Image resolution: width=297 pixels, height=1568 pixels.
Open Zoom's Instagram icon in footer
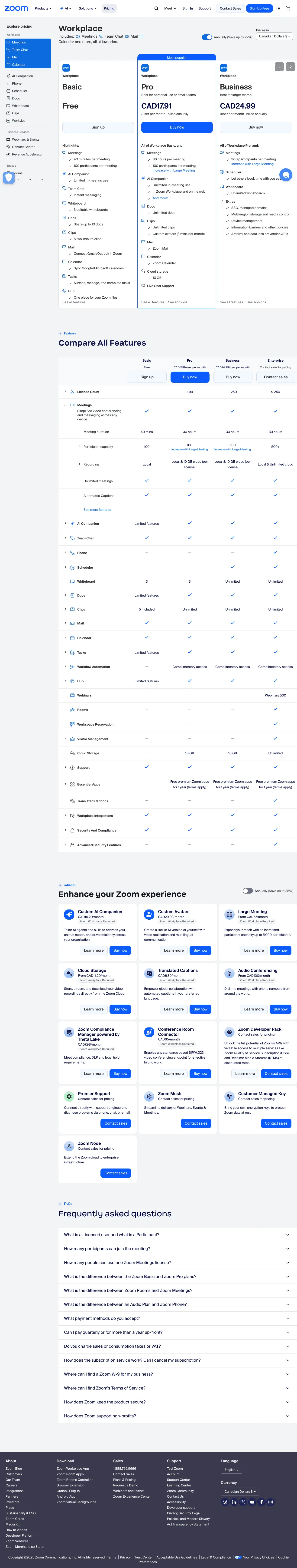point(270,1502)
